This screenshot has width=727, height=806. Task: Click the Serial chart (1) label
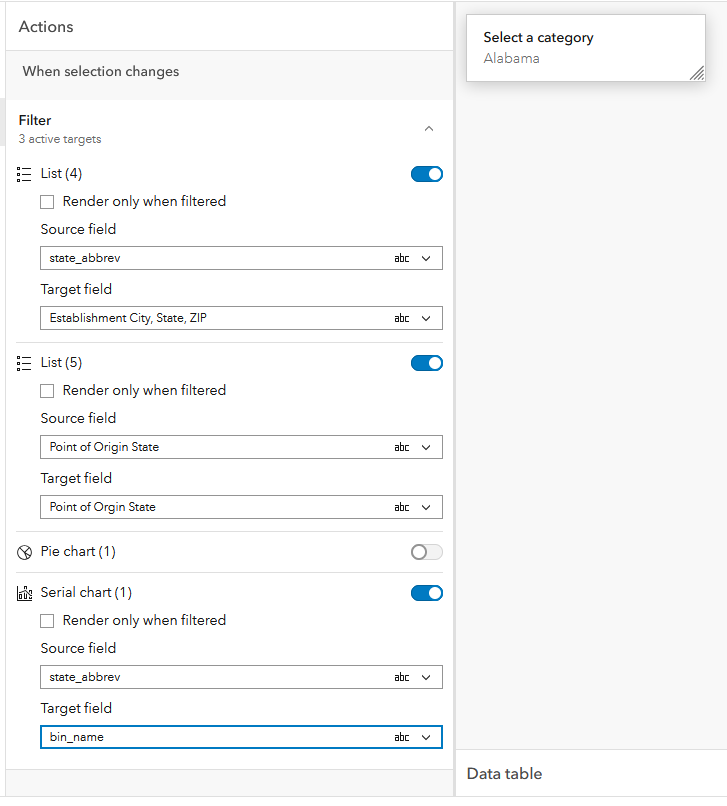86,593
